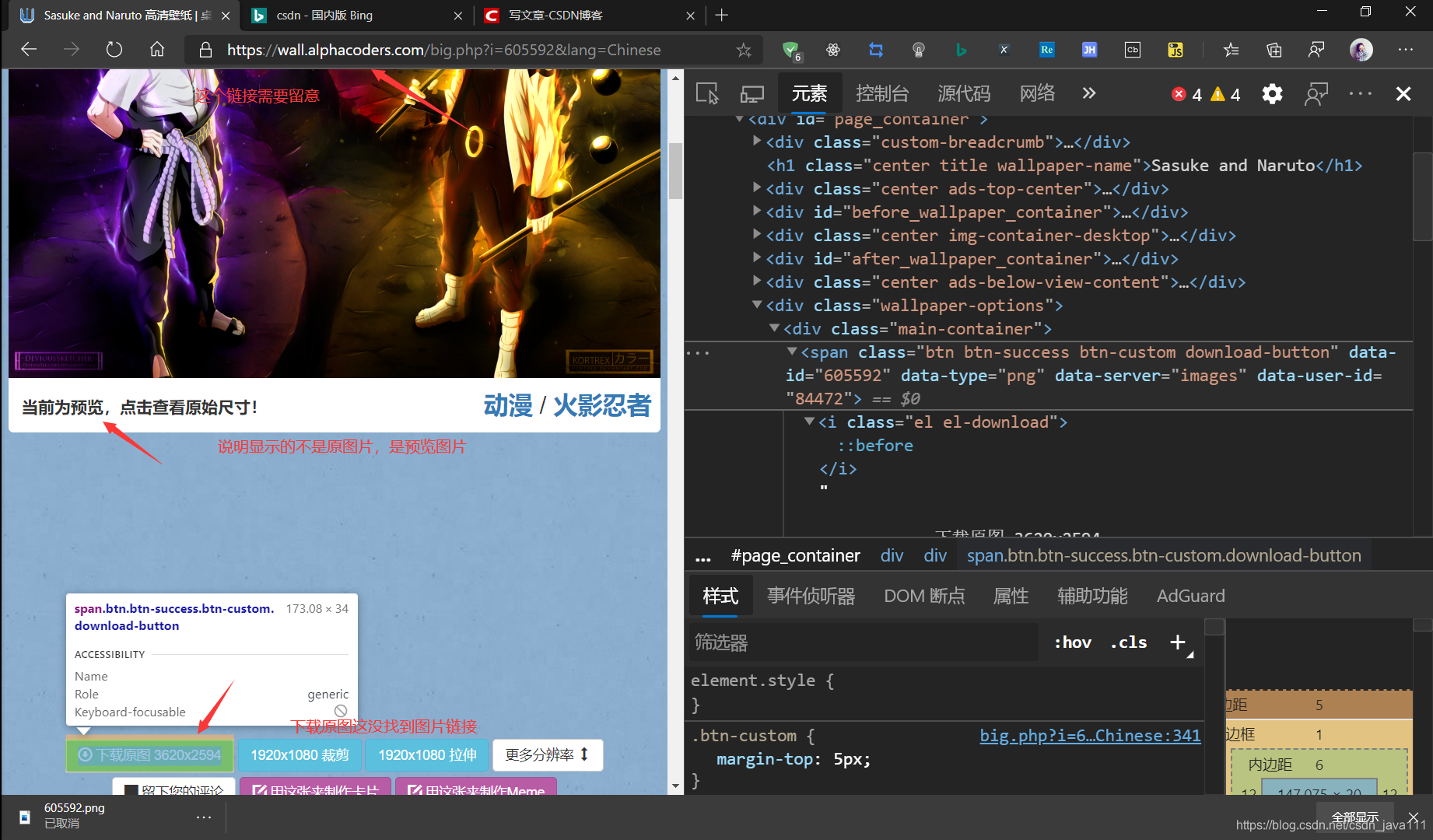1433x840 pixels.
Task: Toggle the :hov element state panel
Action: [1072, 642]
